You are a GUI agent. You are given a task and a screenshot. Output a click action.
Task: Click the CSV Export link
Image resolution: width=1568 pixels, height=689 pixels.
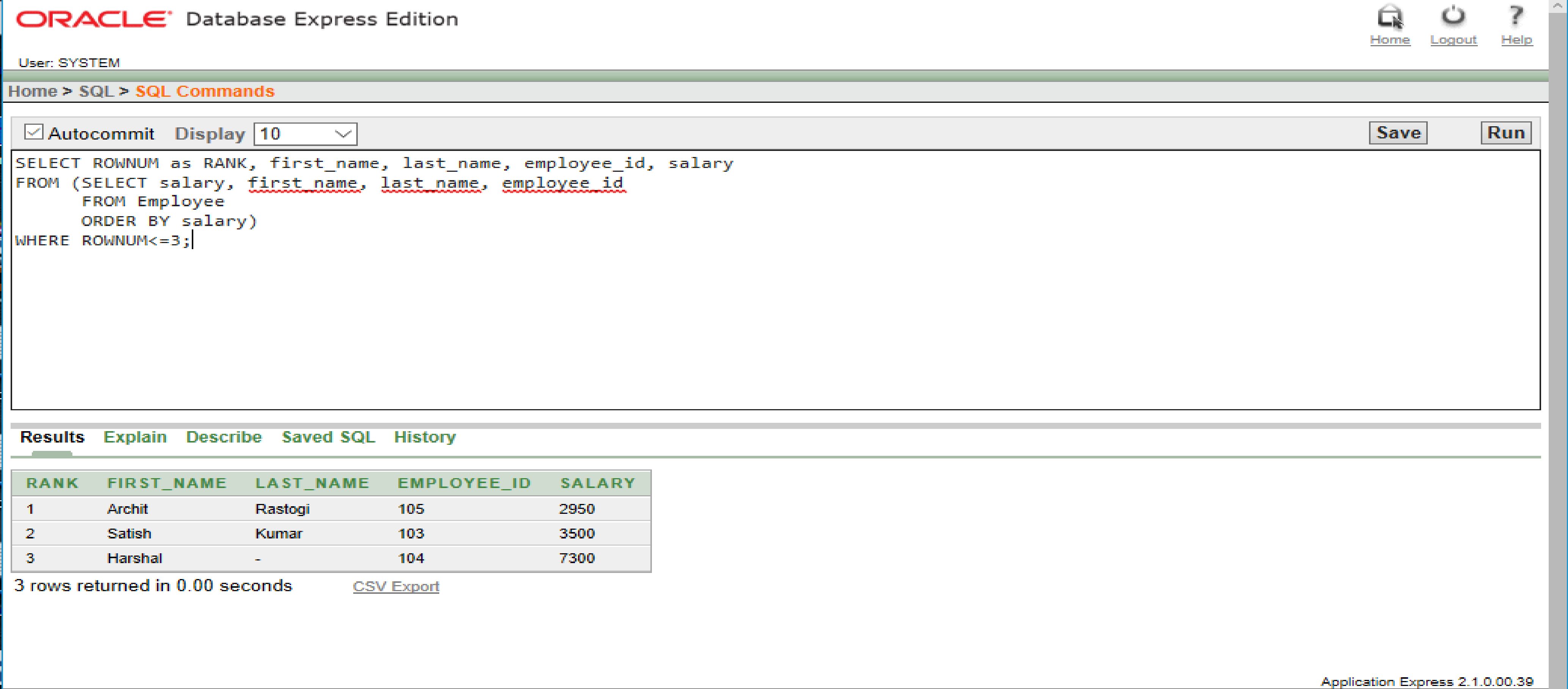point(396,586)
